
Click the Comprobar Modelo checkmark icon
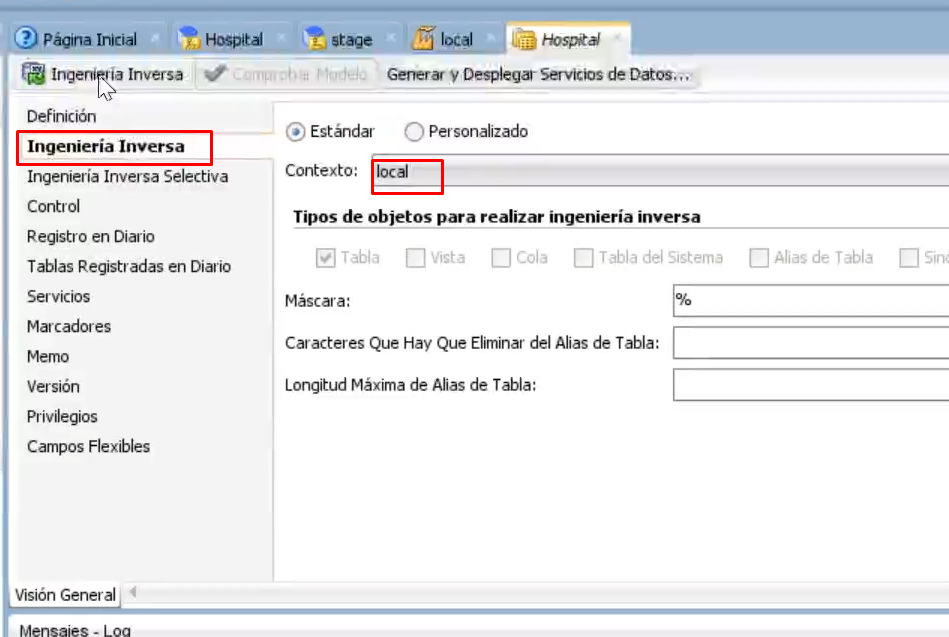[215, 73]
